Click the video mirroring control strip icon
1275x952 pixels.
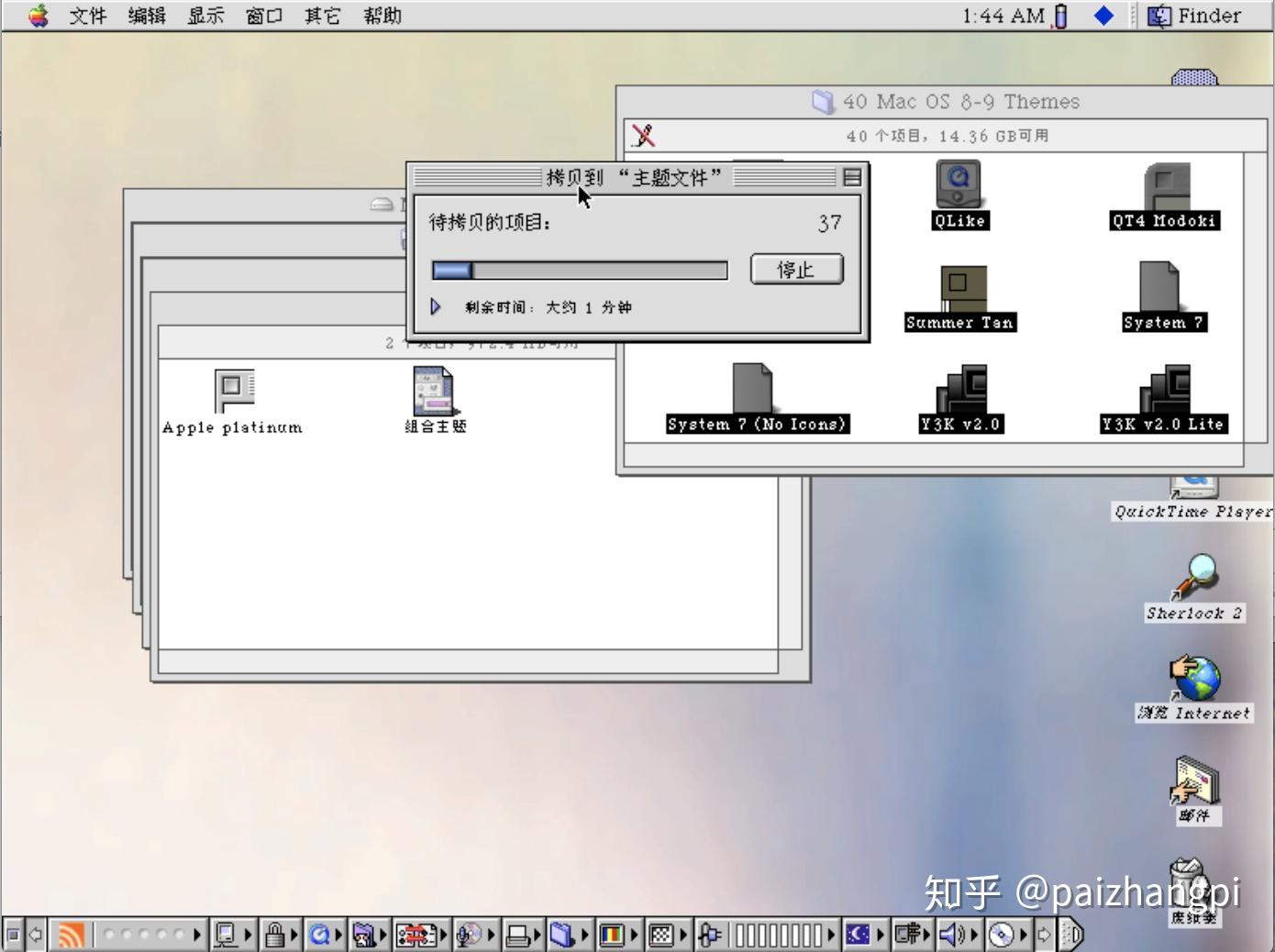pyautogui.click(x=907, y=935)
